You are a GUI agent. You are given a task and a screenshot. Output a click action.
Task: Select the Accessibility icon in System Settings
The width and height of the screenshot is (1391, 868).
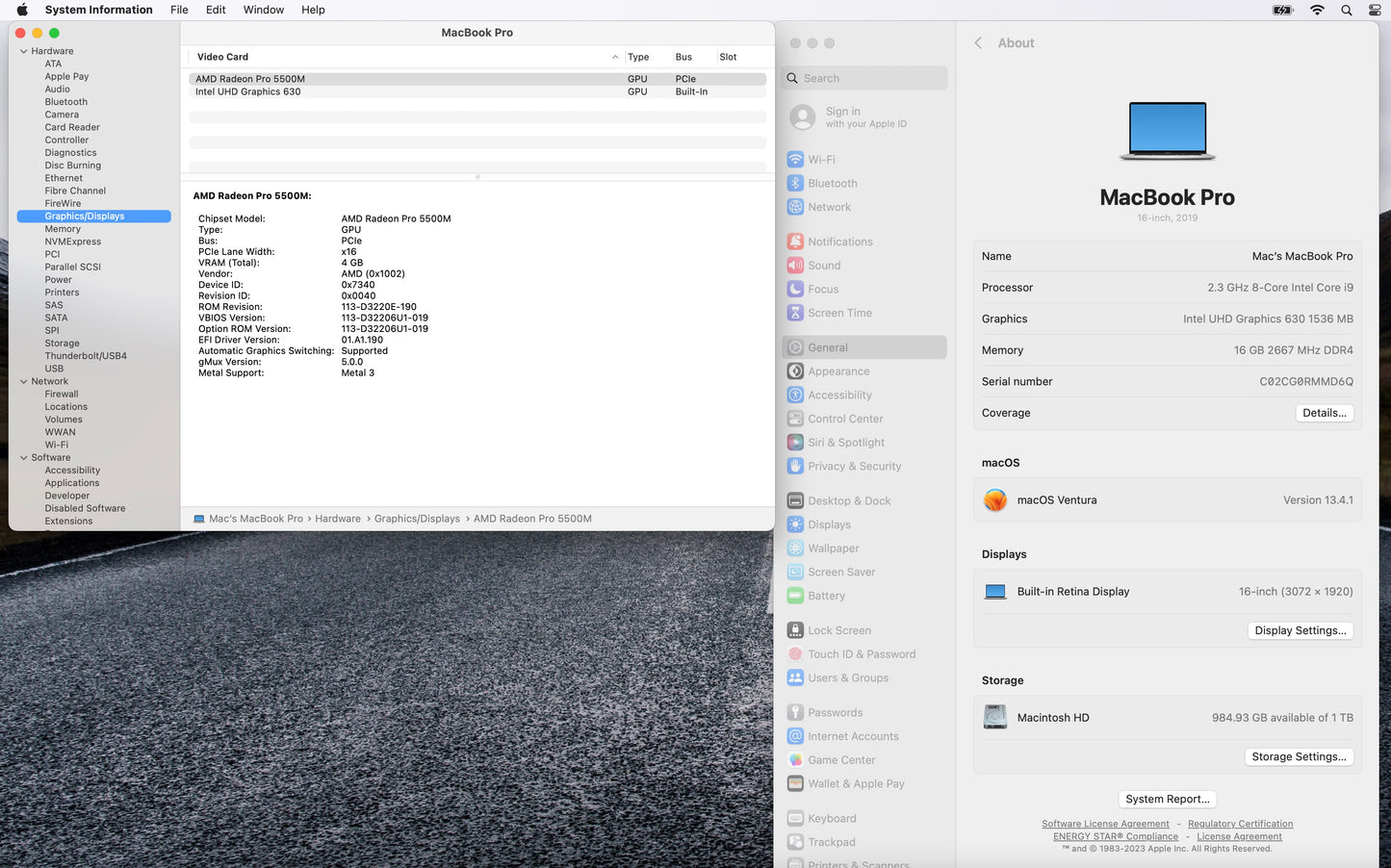[x=795, y=395]
